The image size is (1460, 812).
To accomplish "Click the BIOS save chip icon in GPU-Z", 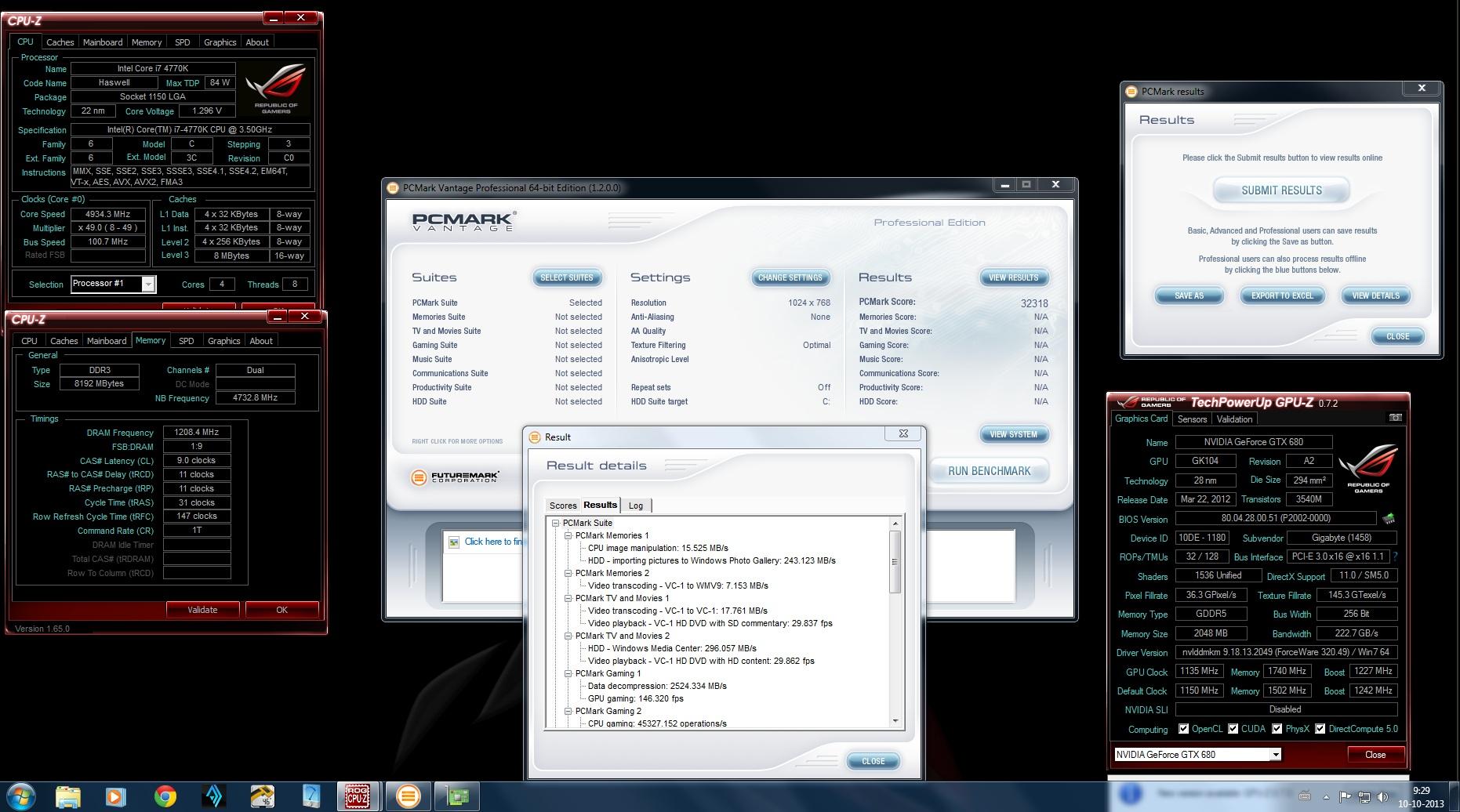I will tap(1389, 519).
